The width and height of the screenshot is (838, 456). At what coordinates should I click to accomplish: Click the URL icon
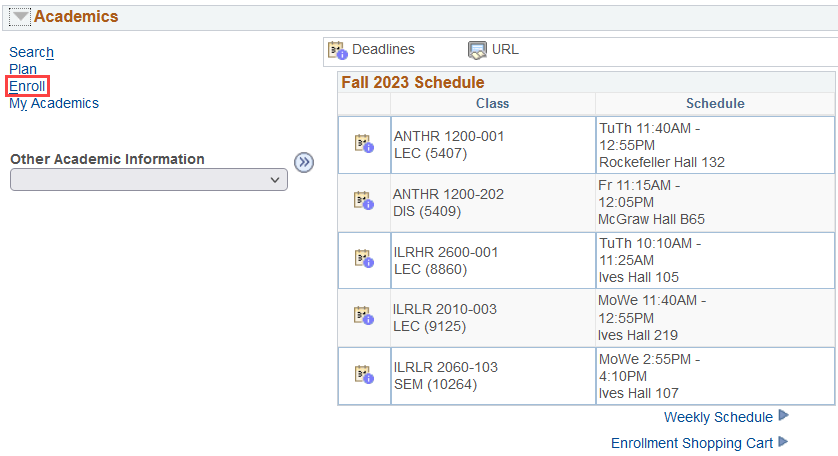click(477, 50)
